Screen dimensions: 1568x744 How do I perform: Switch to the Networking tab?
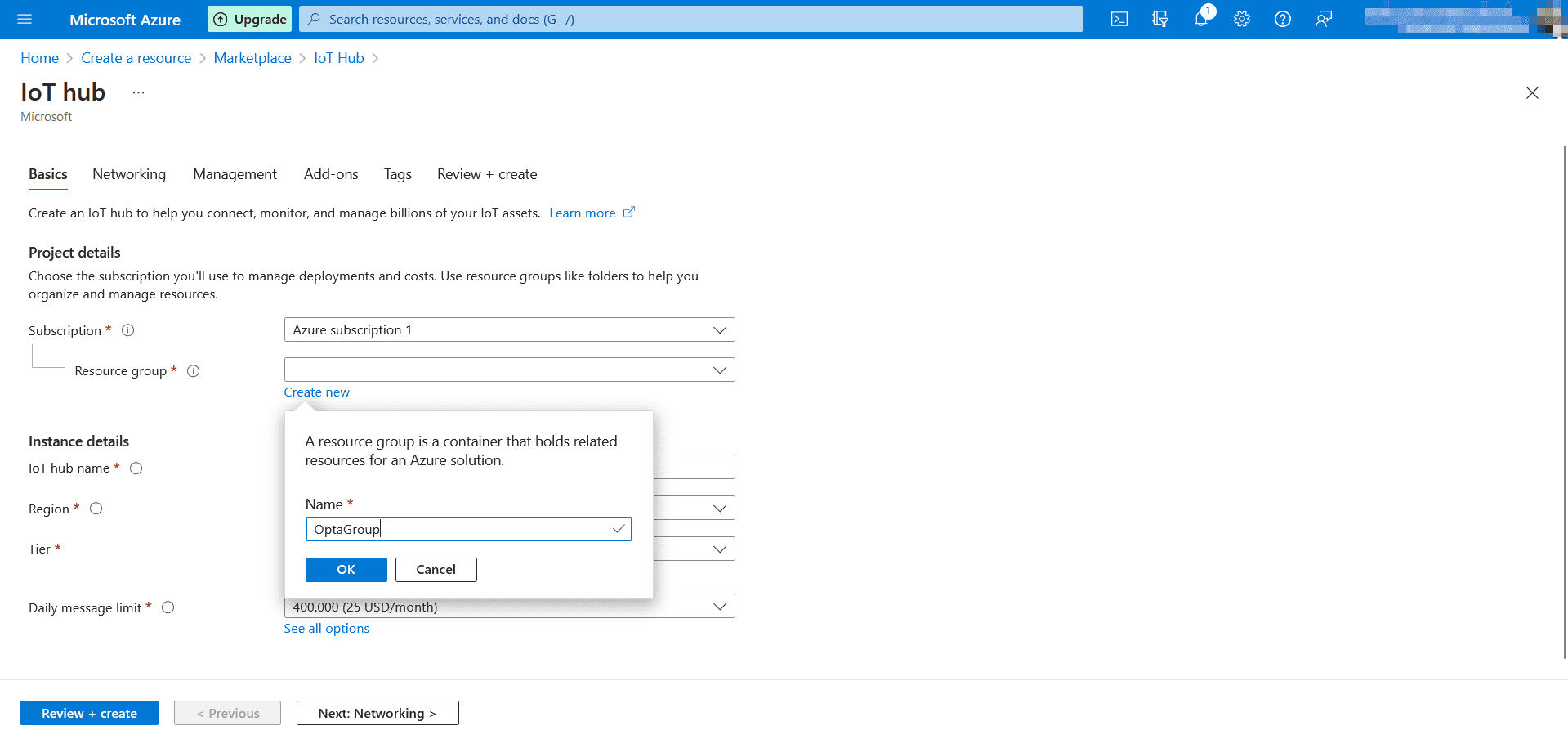pos(128,174)
